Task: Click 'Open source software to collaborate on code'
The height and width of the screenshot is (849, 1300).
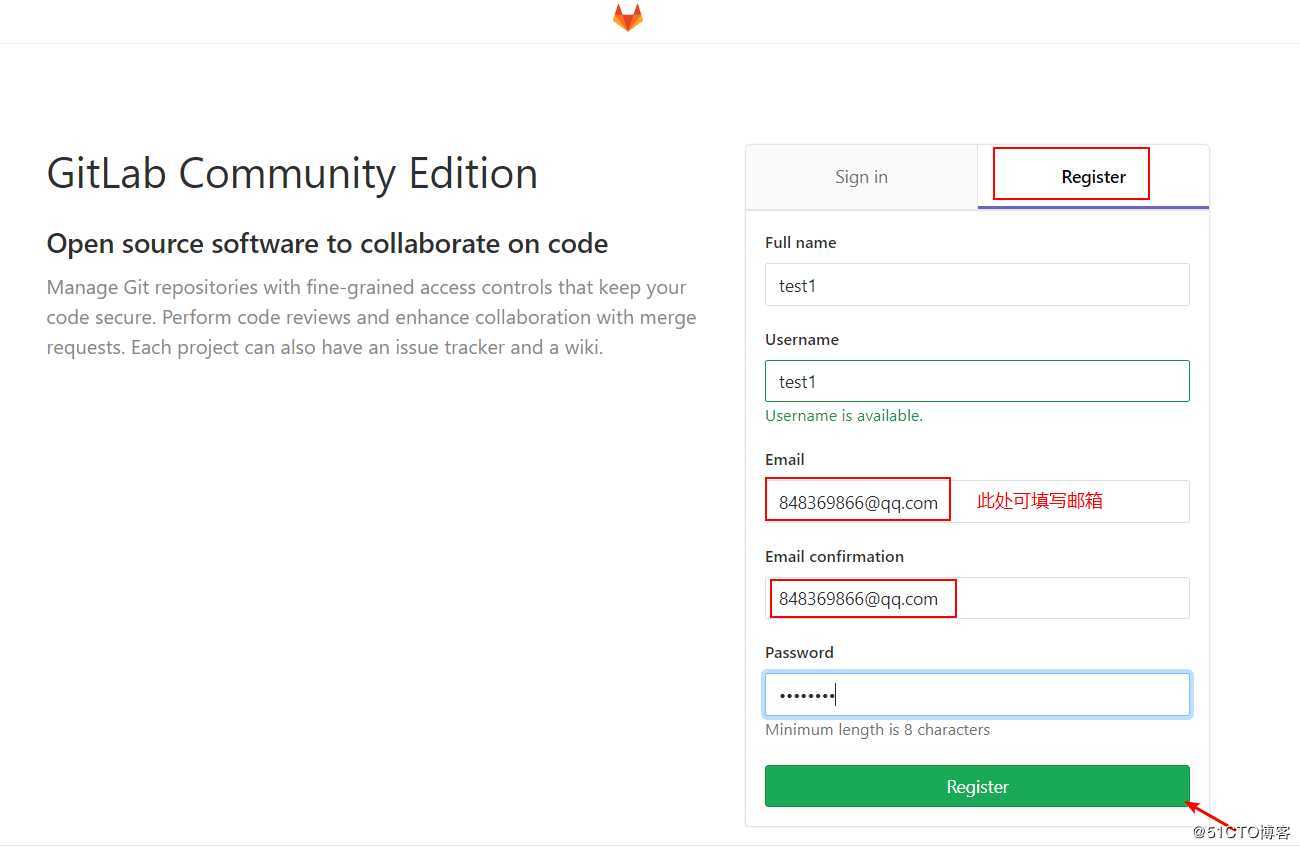Action: (327, 244)
